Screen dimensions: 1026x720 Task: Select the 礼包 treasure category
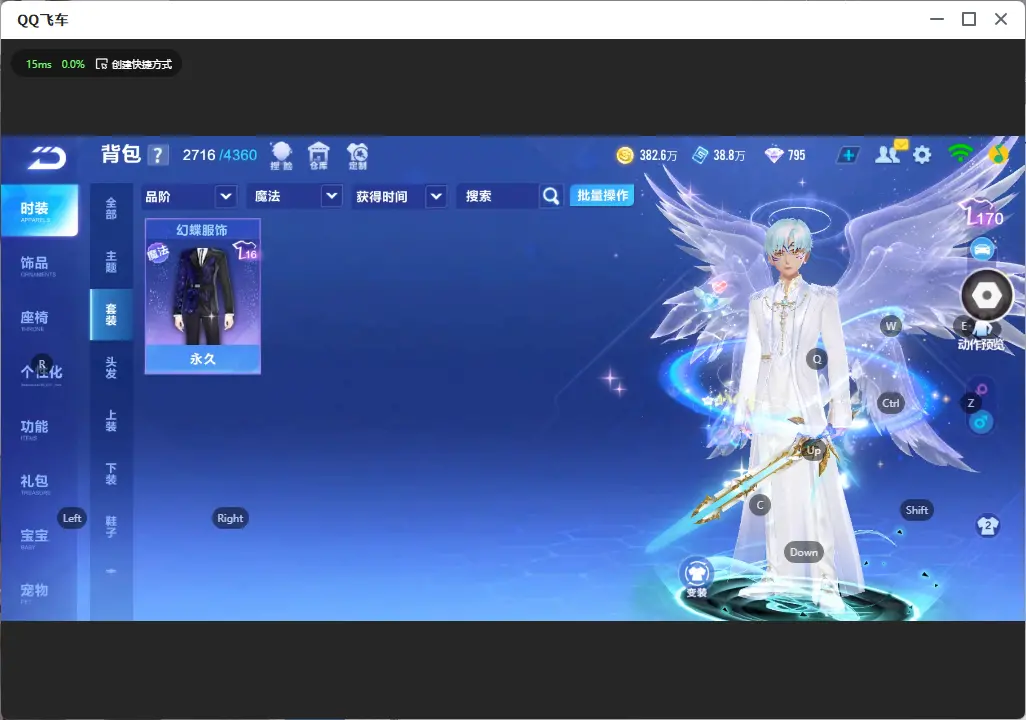36,483
